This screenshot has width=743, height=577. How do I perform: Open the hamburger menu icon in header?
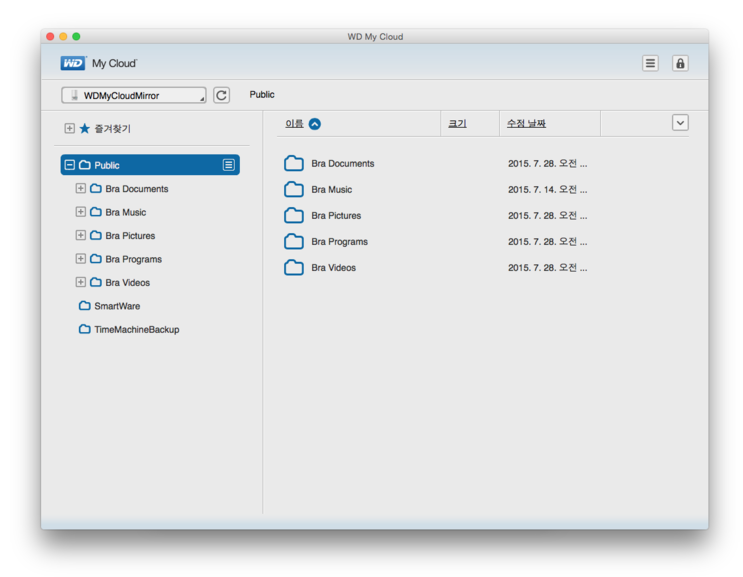(x=650, y=63)
